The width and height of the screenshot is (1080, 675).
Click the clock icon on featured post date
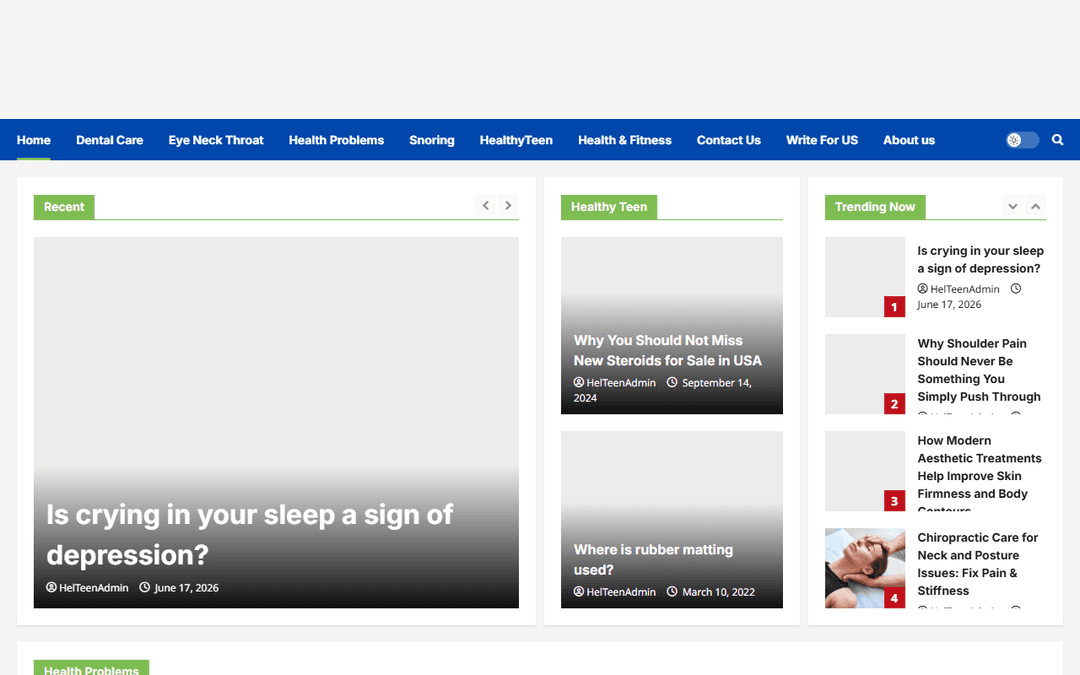point(145,588)
